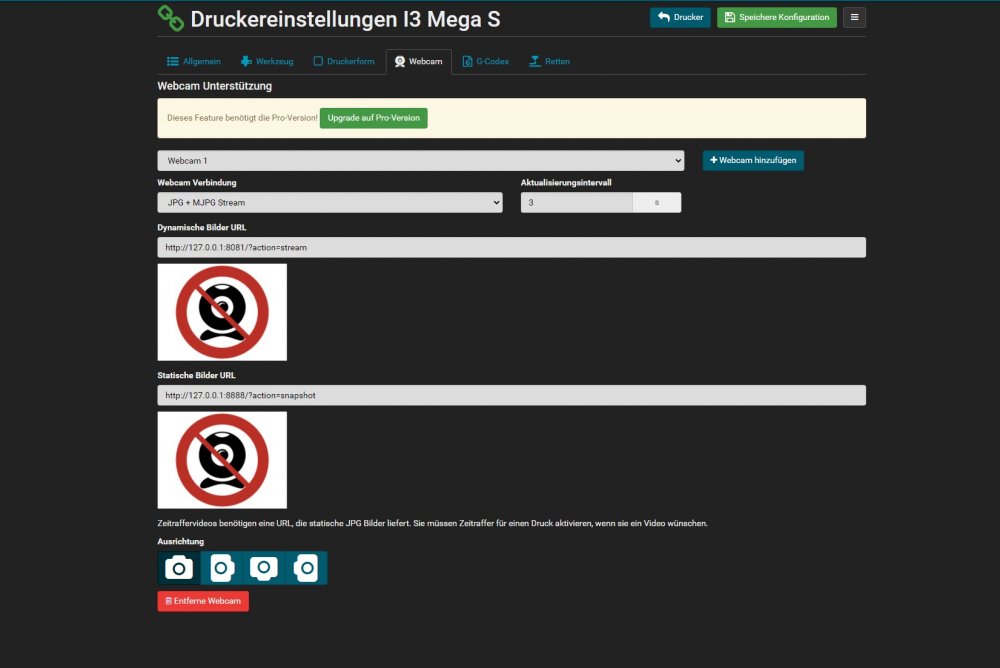Click the seconds unit label 's'

click(657, 202)
